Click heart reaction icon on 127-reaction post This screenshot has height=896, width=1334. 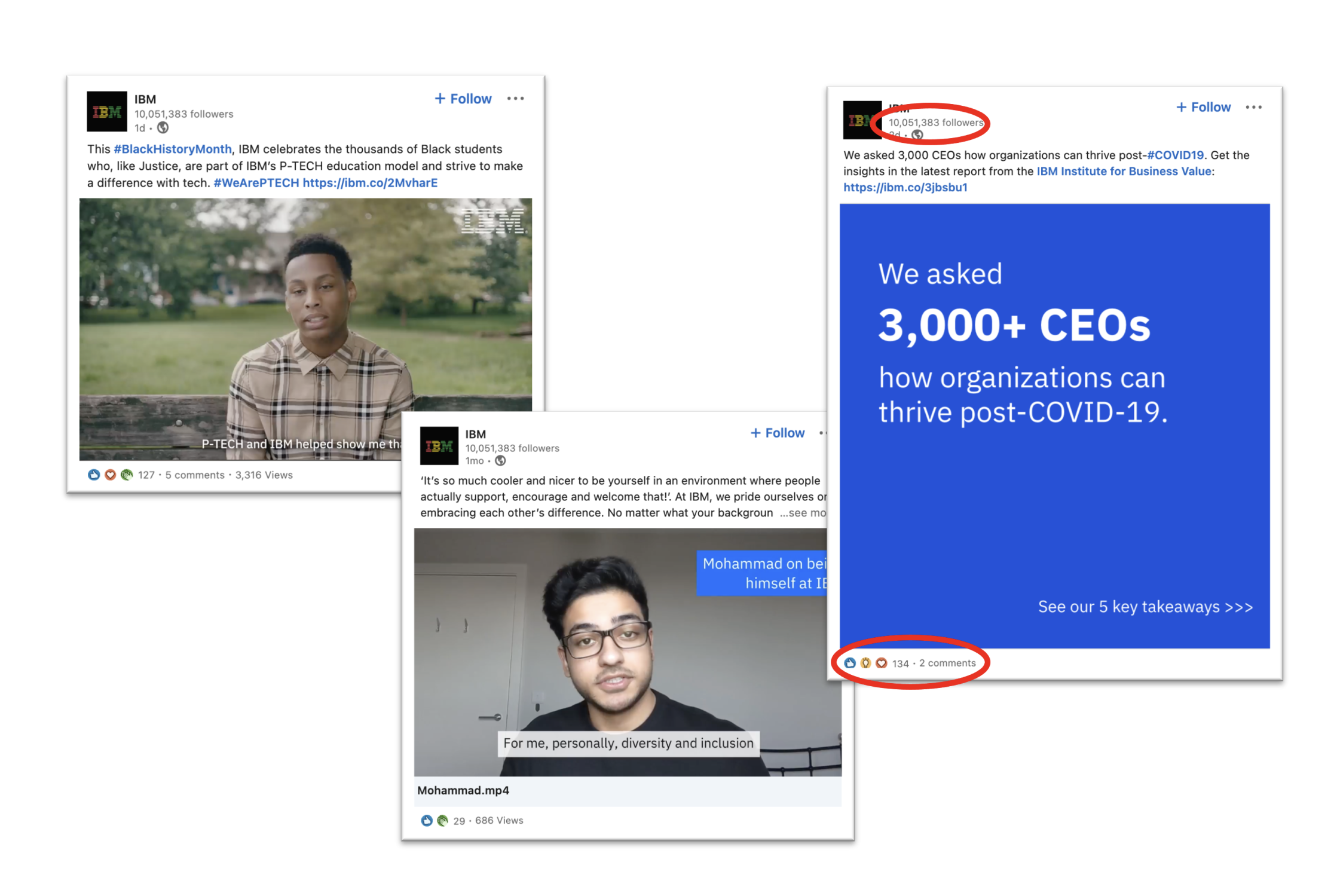(x=110, y=475)
